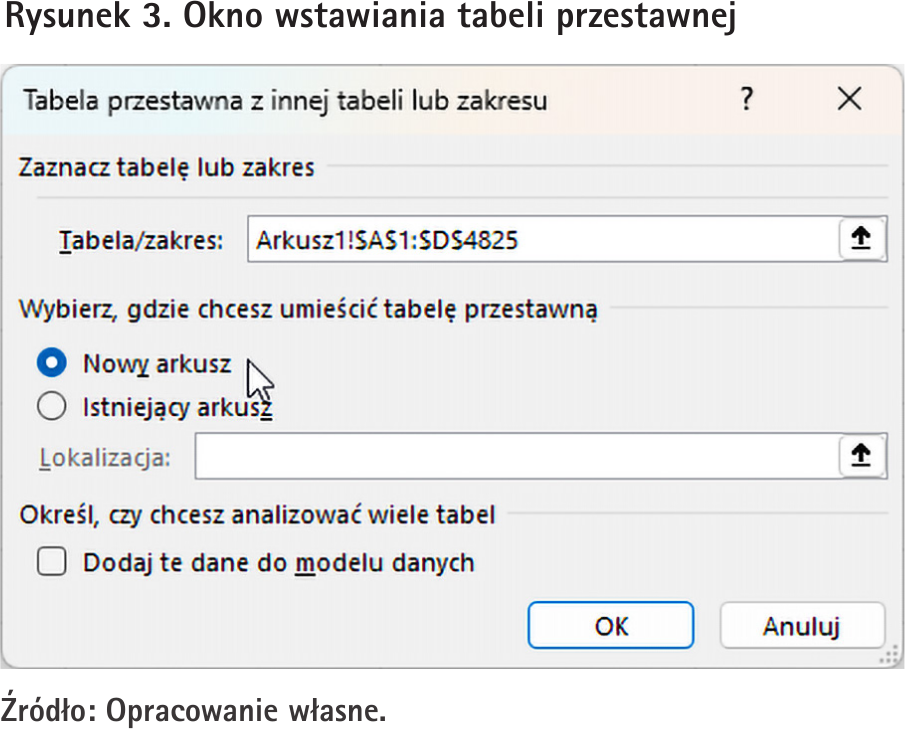Click the empty Lokalizacja input field
Image resolution: width=905 pixels, height=729 pixels.
click(x=515, y=457)
